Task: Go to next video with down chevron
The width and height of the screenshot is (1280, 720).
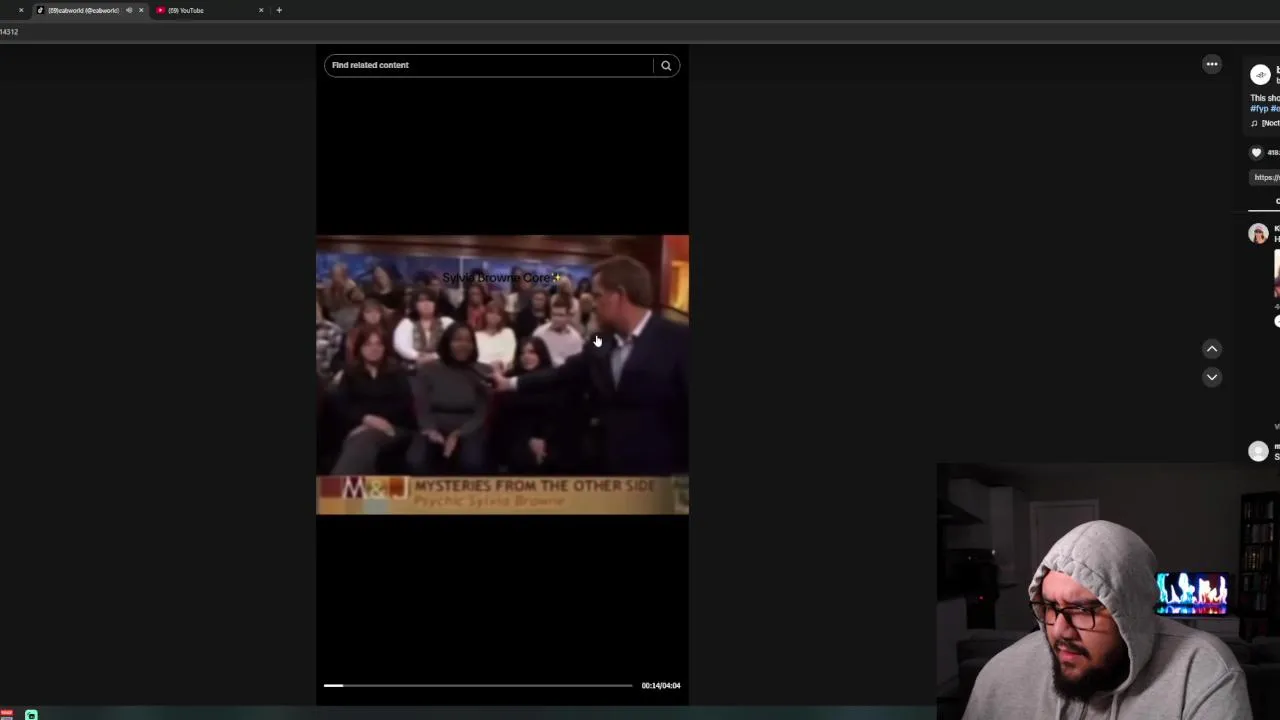Action: tap(1212, 377)
